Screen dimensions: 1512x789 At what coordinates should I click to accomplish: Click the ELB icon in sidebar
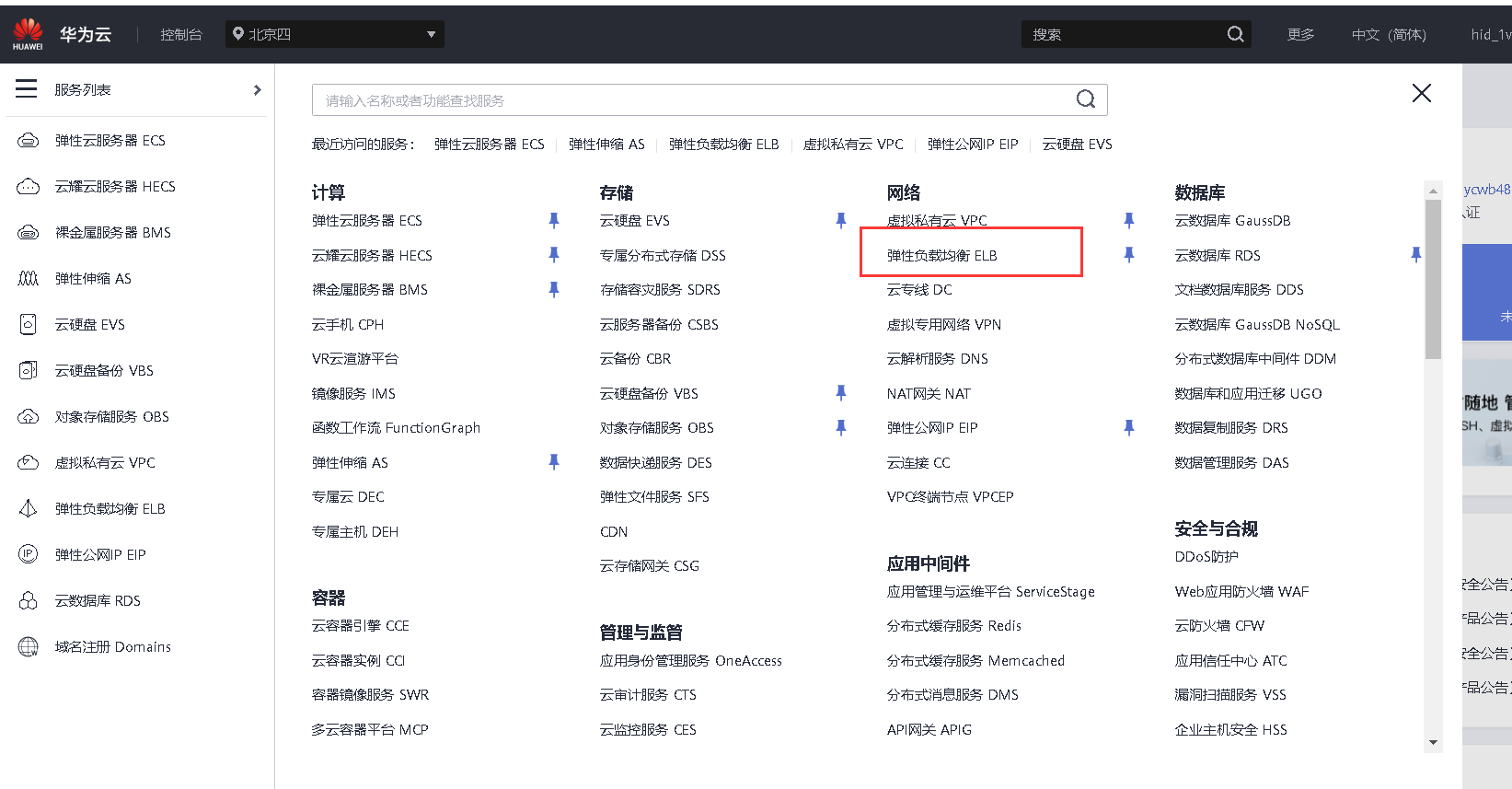tap(29, 509)
